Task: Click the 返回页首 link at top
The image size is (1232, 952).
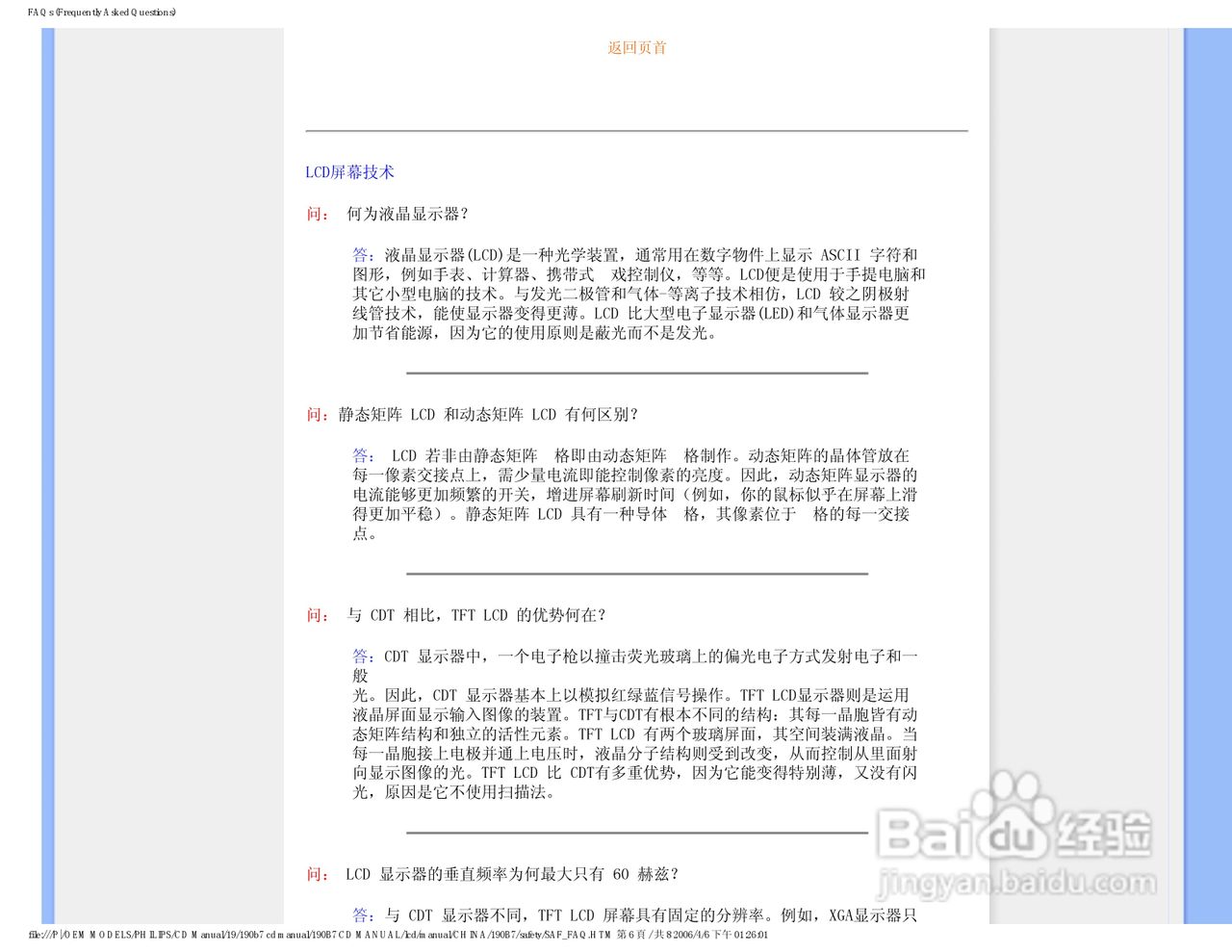Action: (636, 48)
